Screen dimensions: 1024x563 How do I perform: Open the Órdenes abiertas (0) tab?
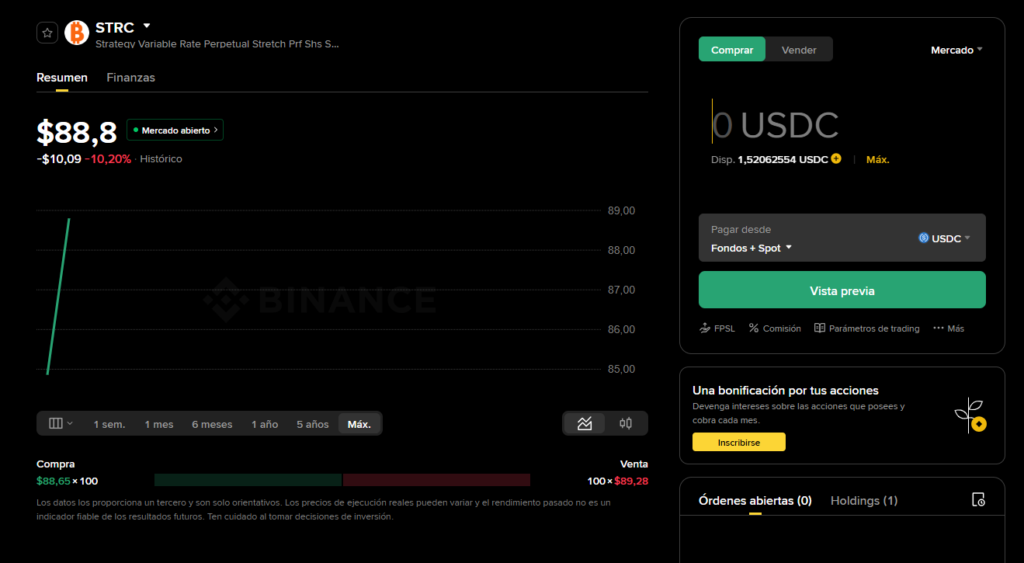(x=755, y=501)
